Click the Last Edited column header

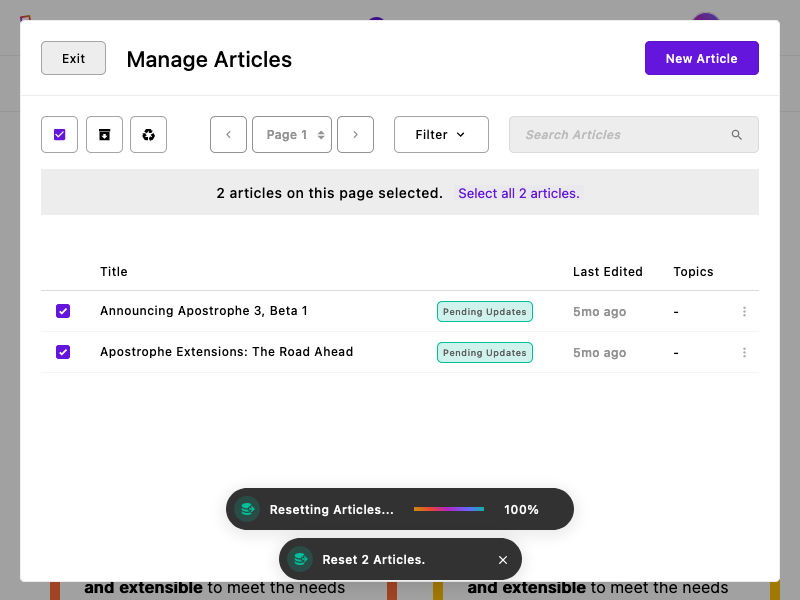coord(608,271)
